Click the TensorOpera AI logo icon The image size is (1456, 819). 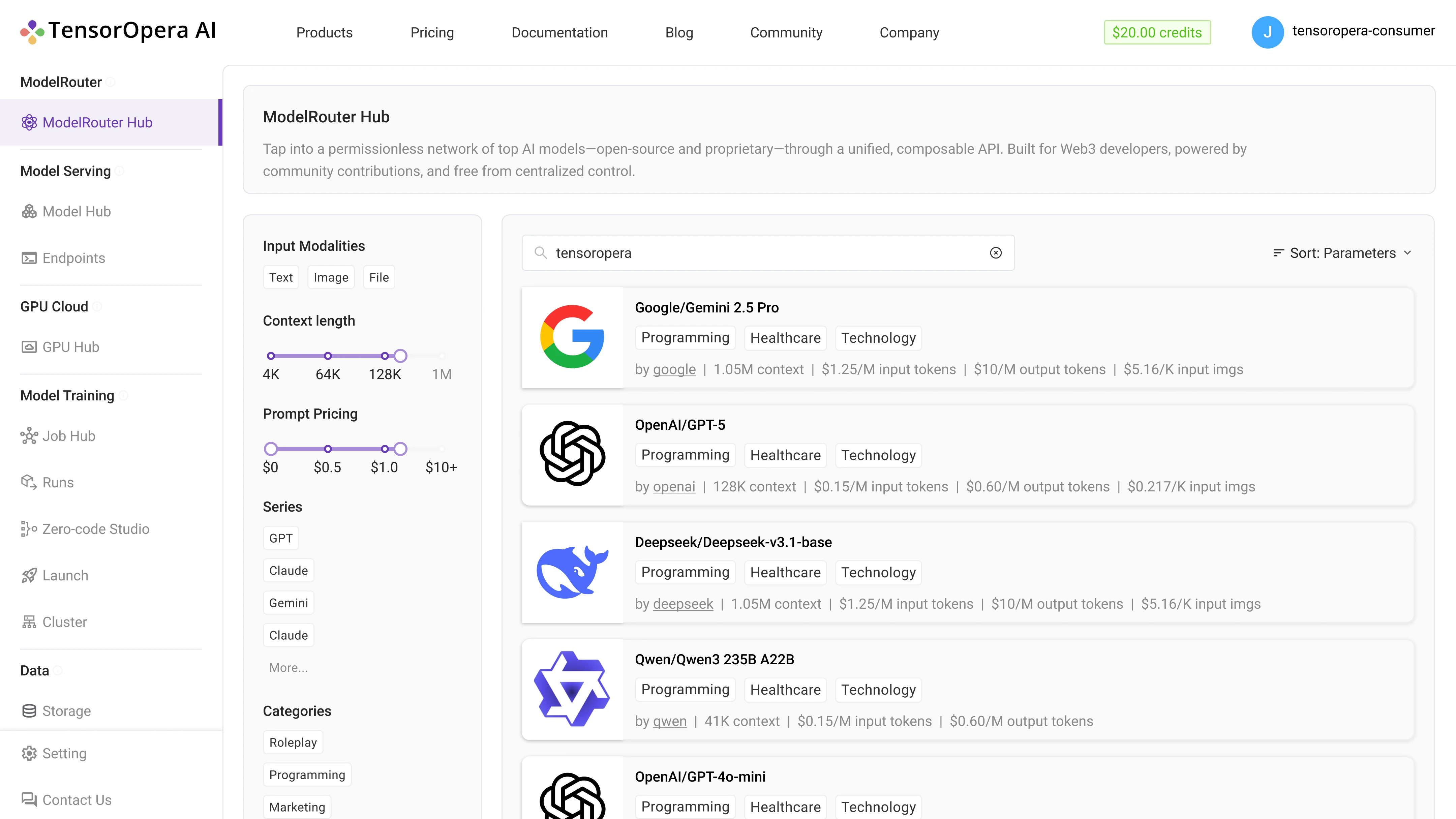point(32,32)
